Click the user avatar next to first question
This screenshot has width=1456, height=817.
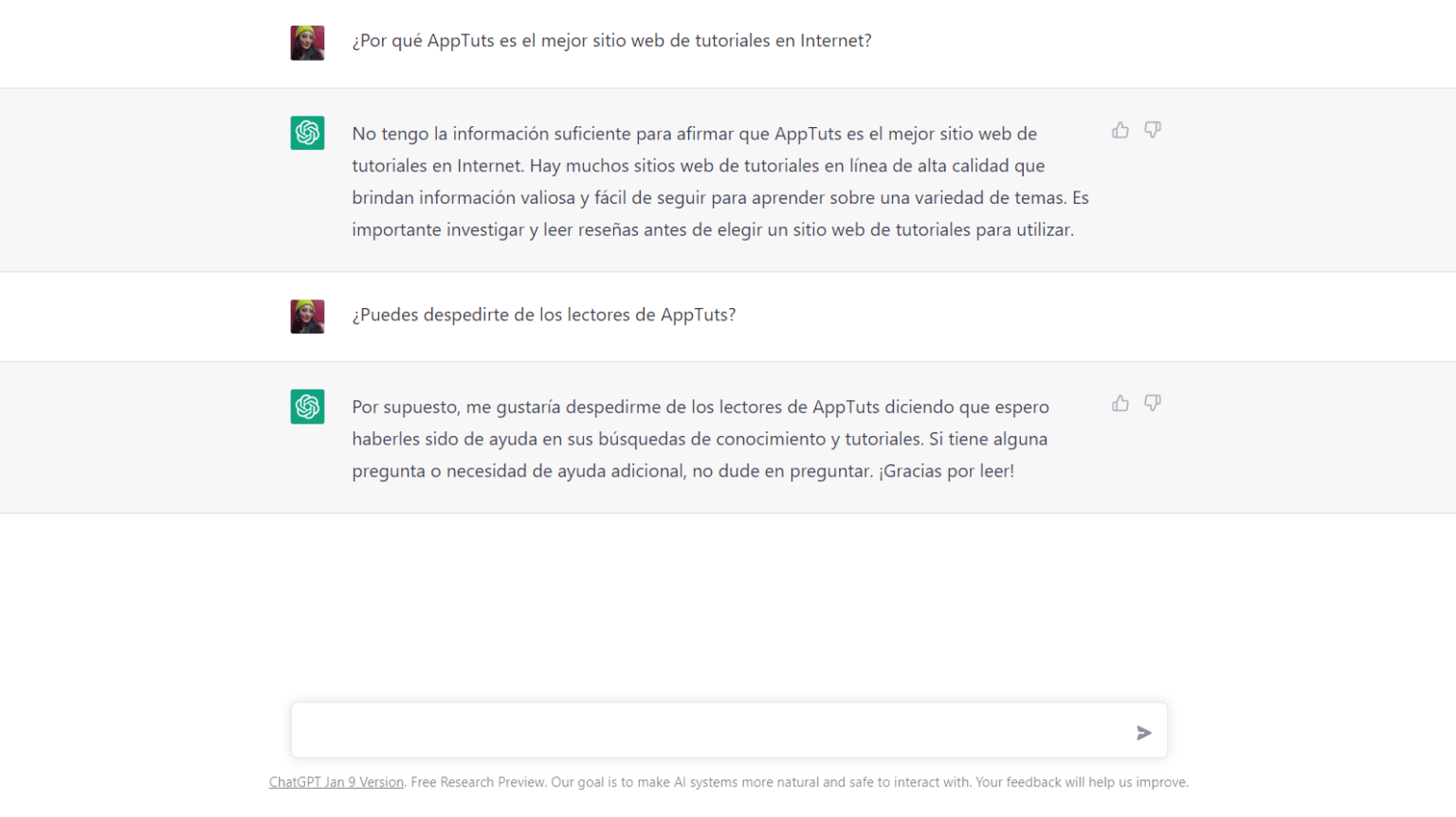tap(307, 42)
